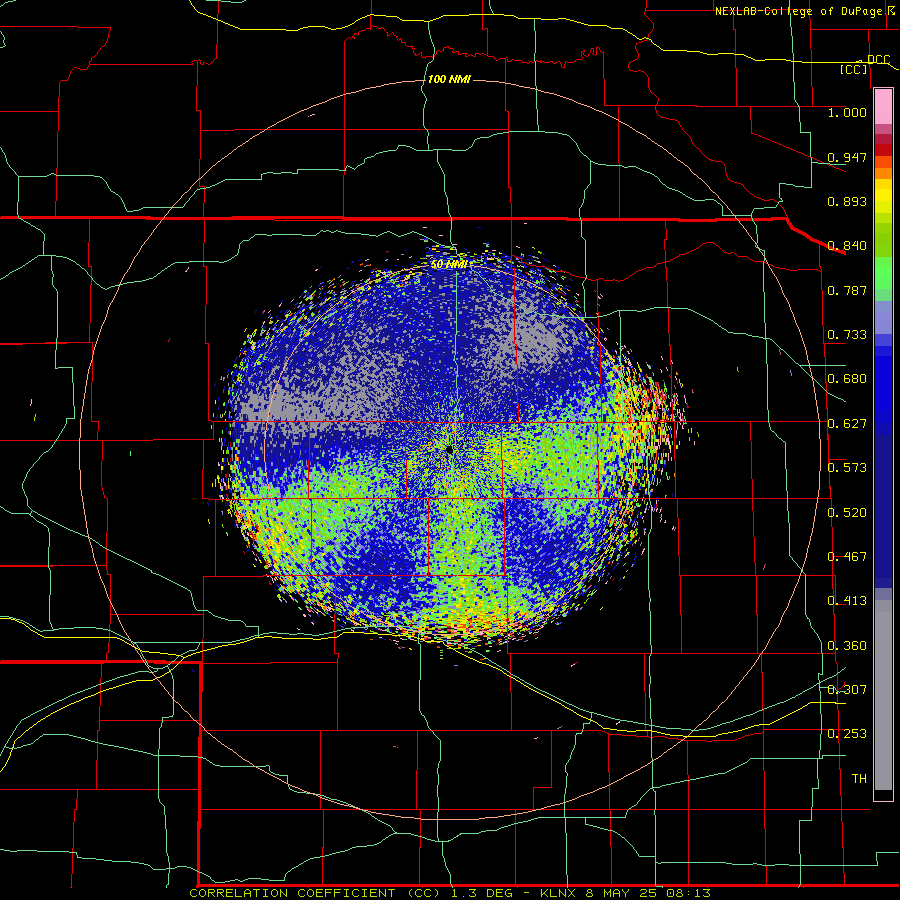Viewport: 900px width, 900px height.
Task: Click the DCC label above the color scale
Action: 878,60
